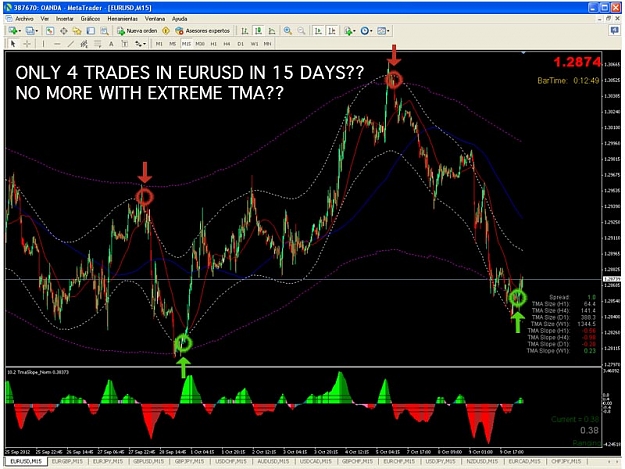625x469 pixels.
Task: Open the Ayuda menu
Action: pyautogui.click(x=179, y=19)
